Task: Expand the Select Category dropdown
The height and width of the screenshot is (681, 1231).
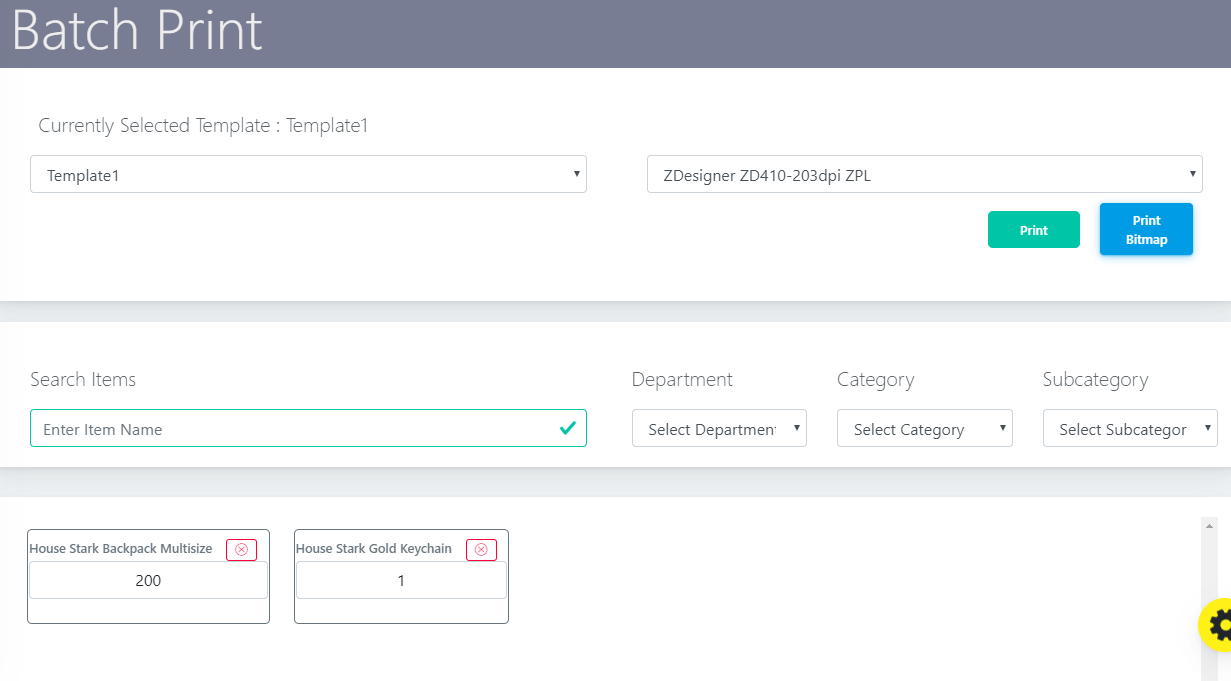Action: [924, 429]
